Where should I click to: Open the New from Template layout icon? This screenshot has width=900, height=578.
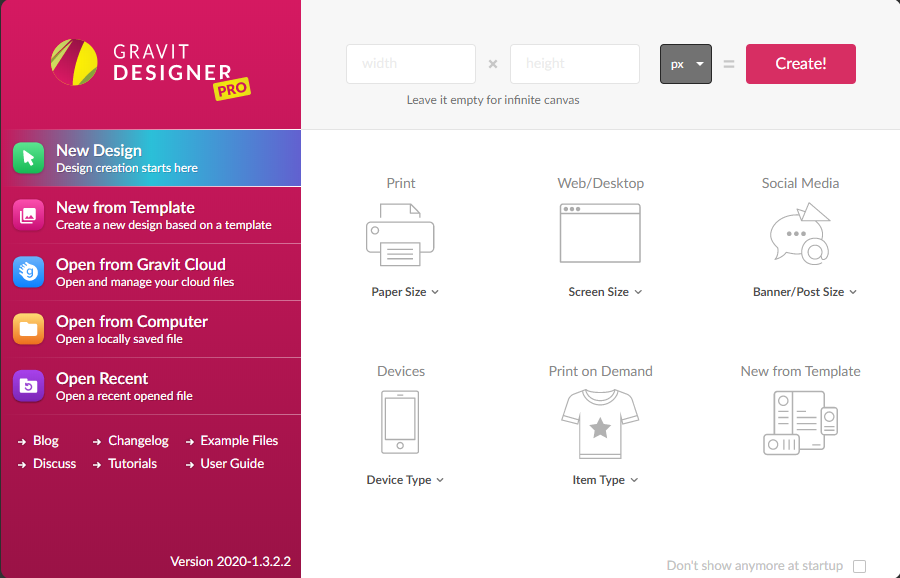800,422
